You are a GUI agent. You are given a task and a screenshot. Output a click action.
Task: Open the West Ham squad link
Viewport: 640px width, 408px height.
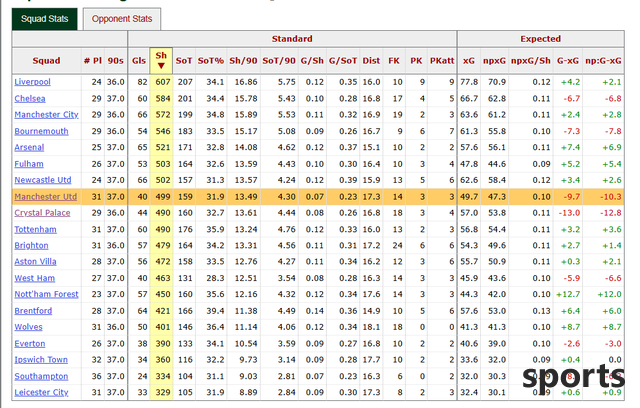(35, 278)
